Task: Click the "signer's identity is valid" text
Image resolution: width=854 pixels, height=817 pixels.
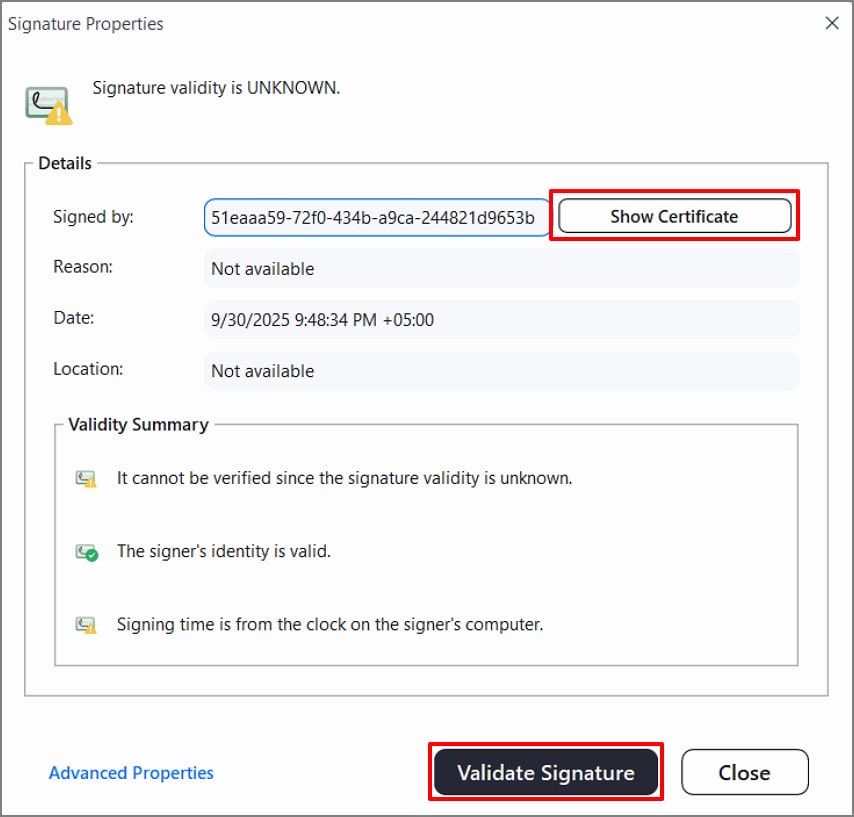Action: [223, 551]
